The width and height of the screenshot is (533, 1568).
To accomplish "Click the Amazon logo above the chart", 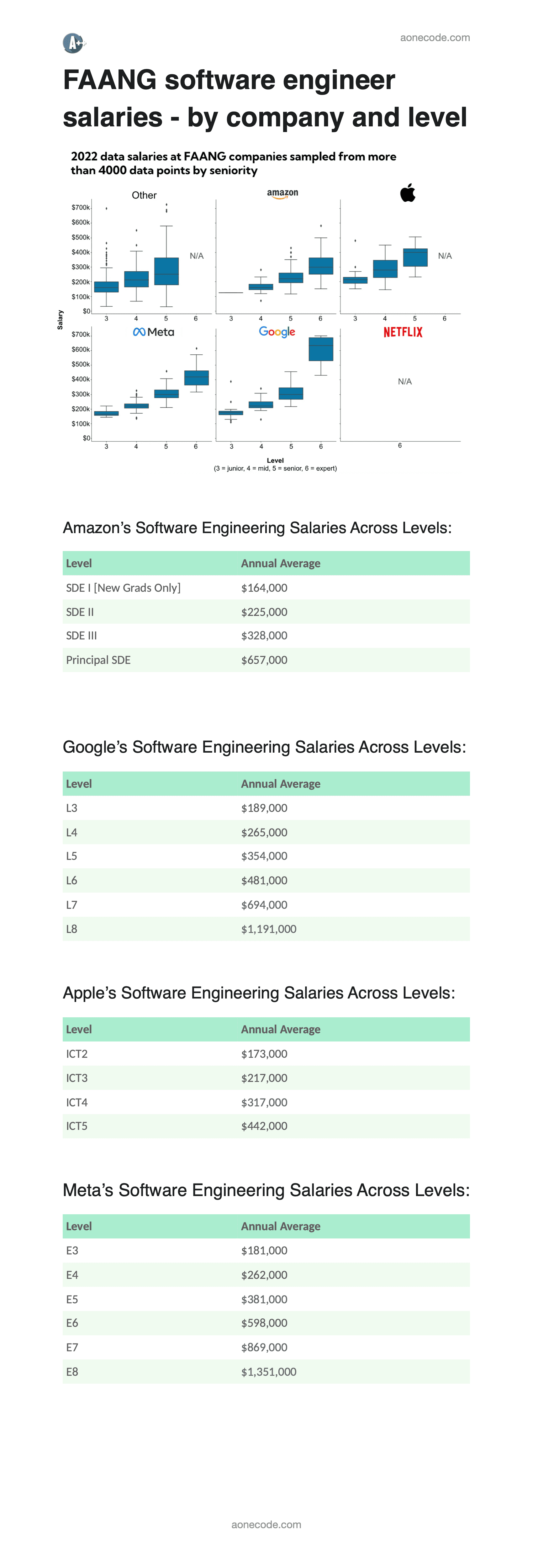I will coord(282,193).
